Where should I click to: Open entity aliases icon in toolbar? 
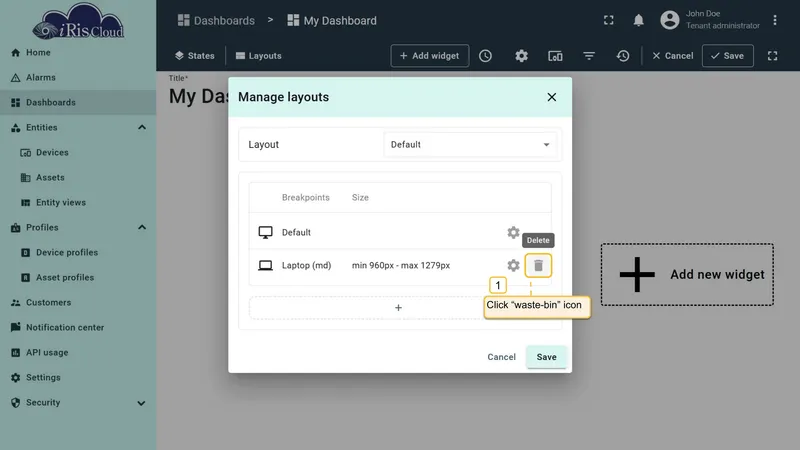coord(555,56)
